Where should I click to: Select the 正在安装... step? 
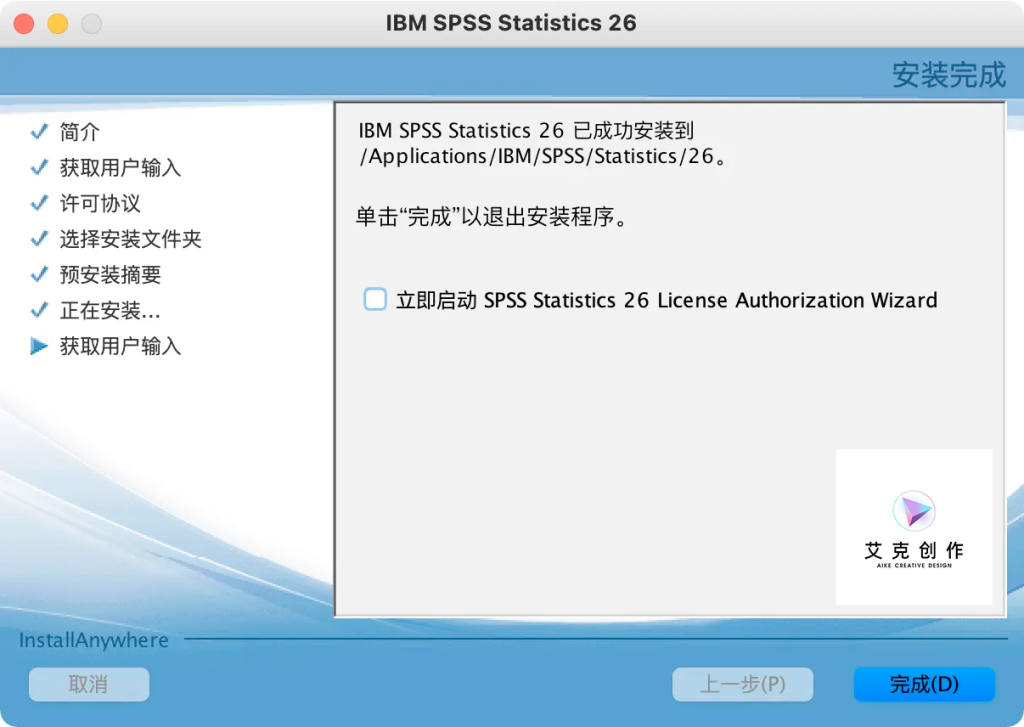(x=110, y=310)
